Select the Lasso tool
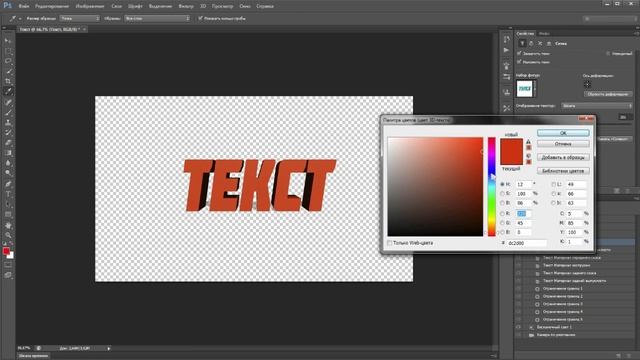 (8, 61)
